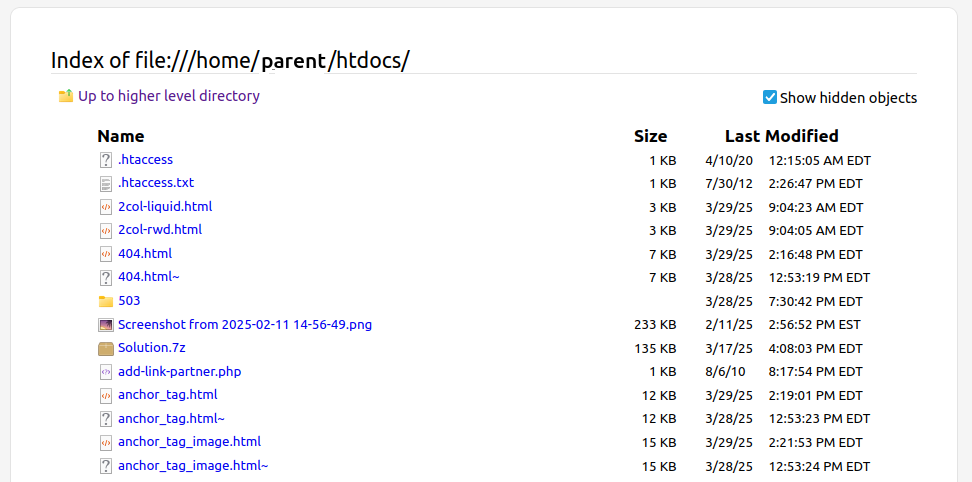Open anchor_tag_image.html link
The image size is (972, 482).
(x=190, y=442)
